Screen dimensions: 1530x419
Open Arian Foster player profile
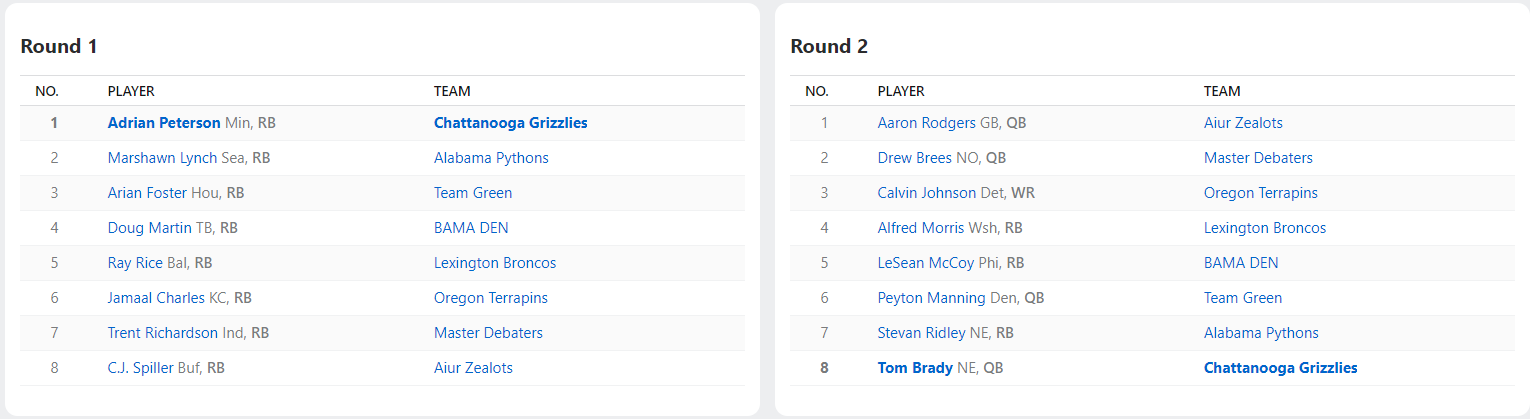pyautogui.click(x=147, y=193)
